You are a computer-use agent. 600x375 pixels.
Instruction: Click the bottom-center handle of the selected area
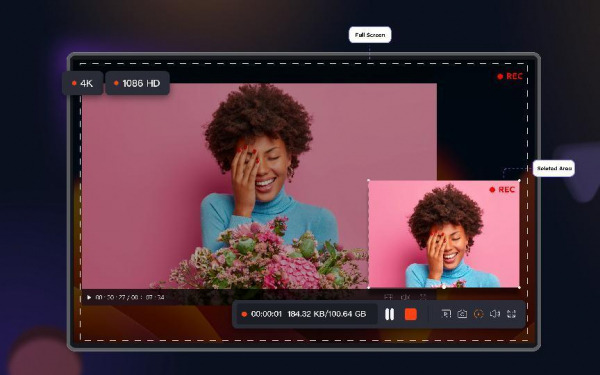pyautogui.click(x=444, y=287)
